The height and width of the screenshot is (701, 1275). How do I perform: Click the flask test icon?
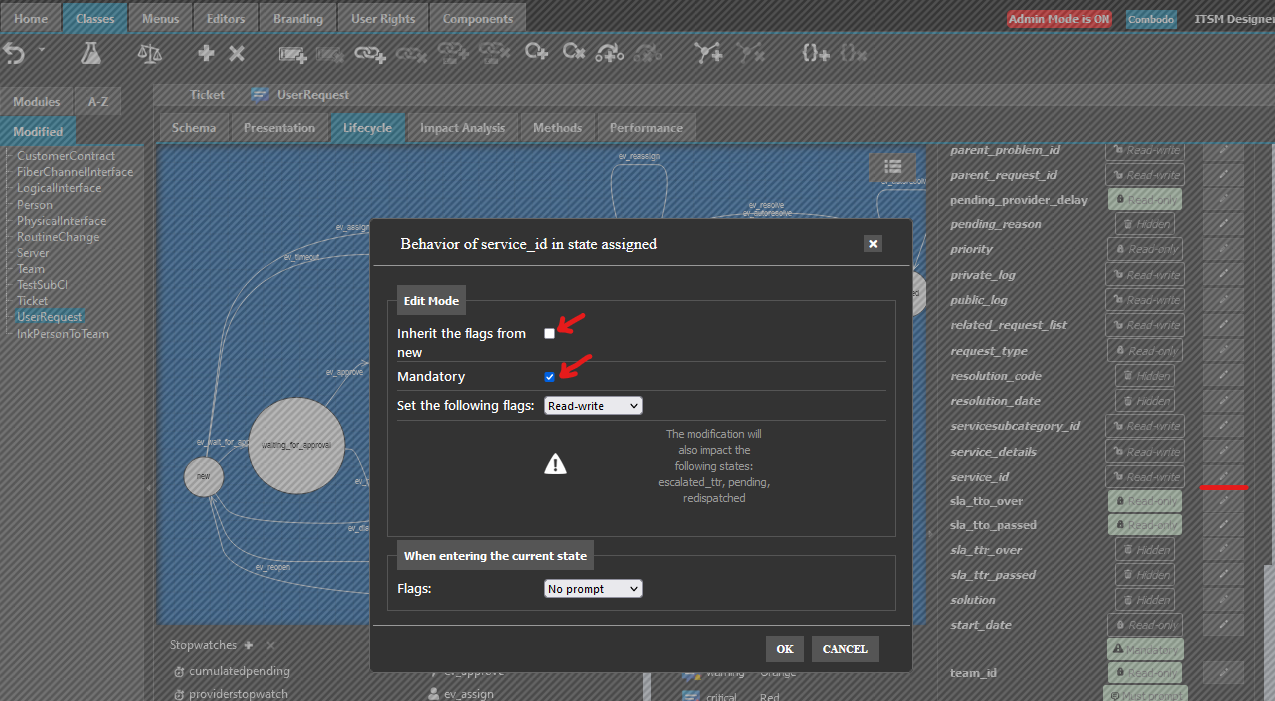coord(91,54)
